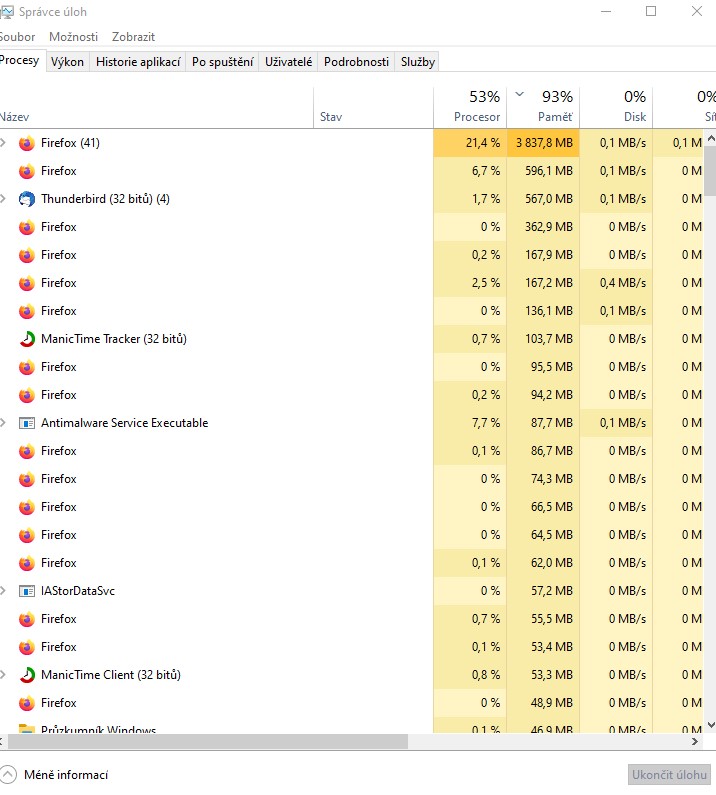Click the 57,2 MB memory value
This screenshot has width=716, height=795.
(x=552, y=591)
